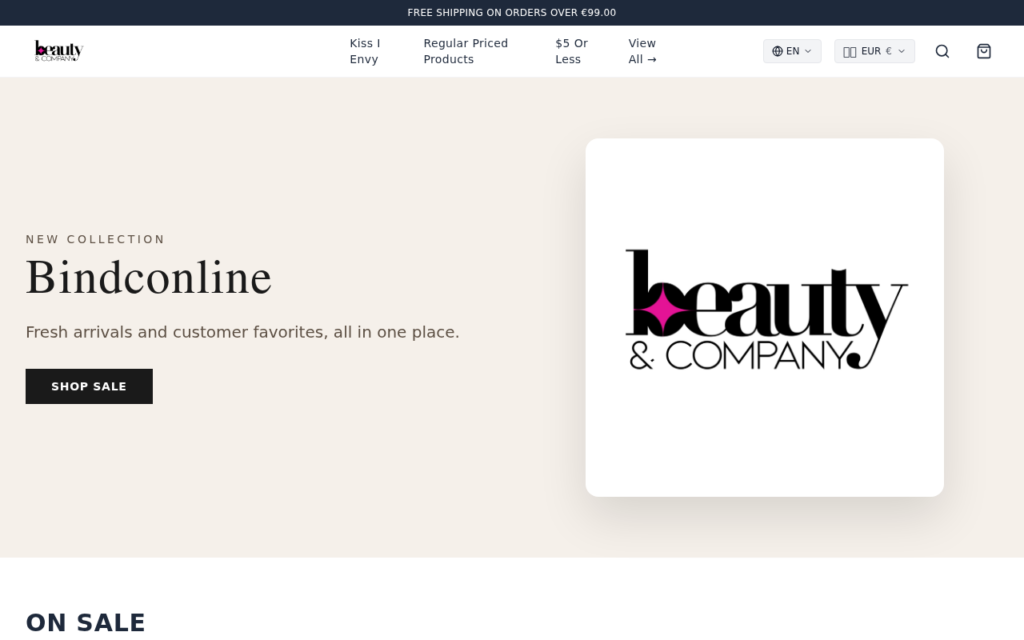This screenshot has width=1024, height=640.
Task: Click the large Beauty & Company hero image
Action: point(765,317)
